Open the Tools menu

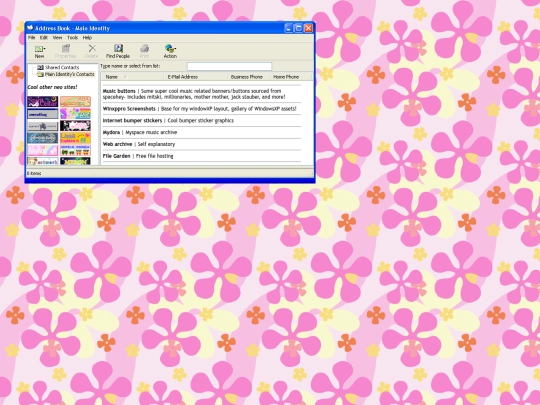point(72,38)
